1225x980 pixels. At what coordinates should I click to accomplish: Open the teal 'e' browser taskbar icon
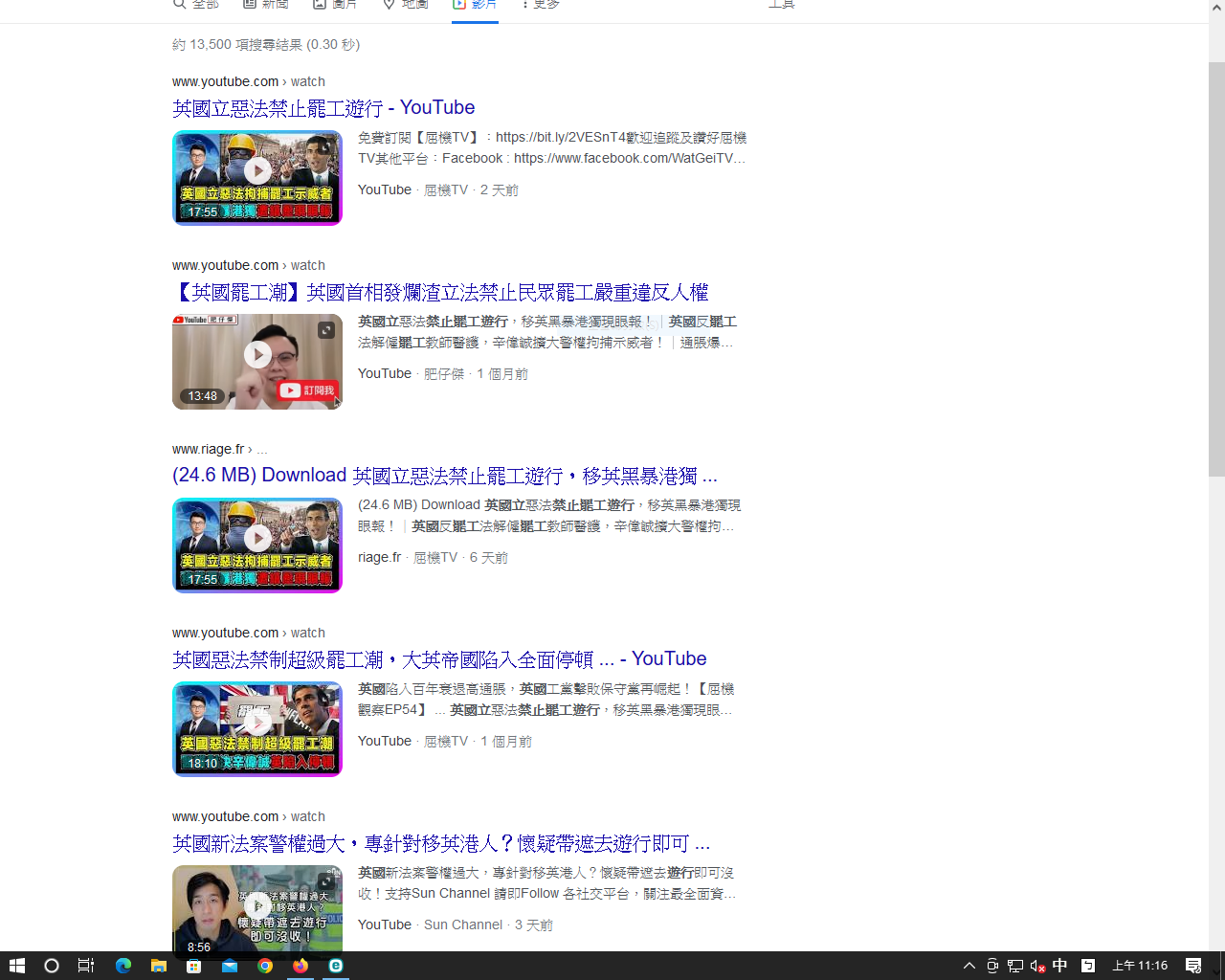click(x=336, y=966)
